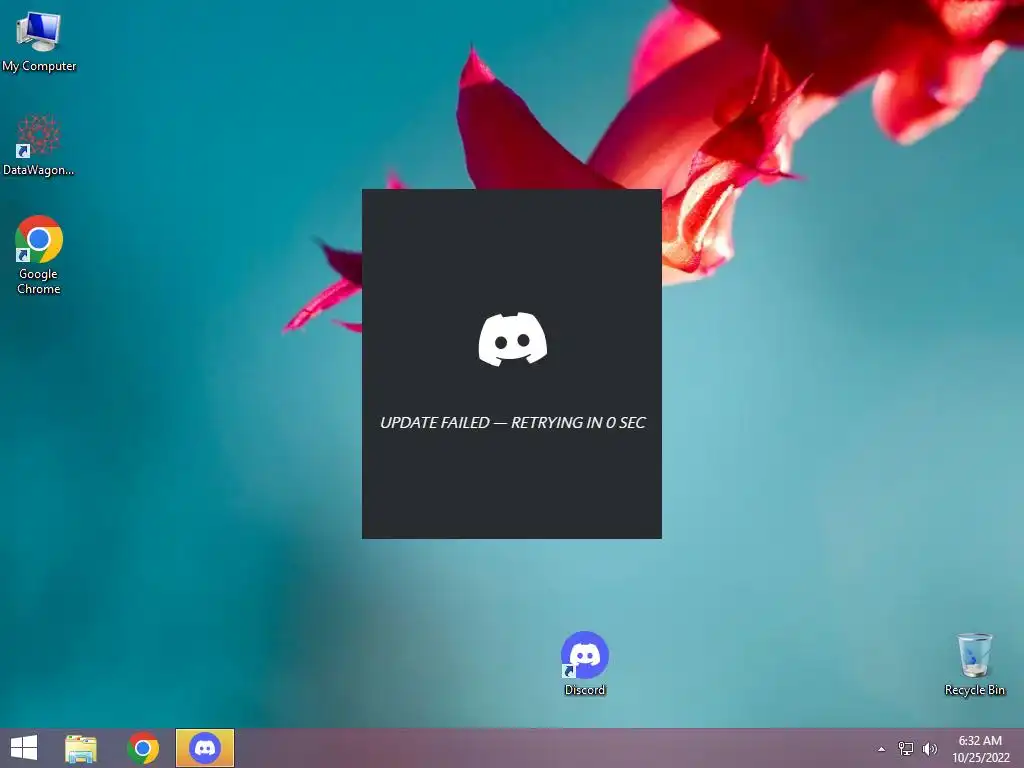Select the Google Chrome desktop shortcut
This screenshot has width=1024, height=768.
[39, 255]
